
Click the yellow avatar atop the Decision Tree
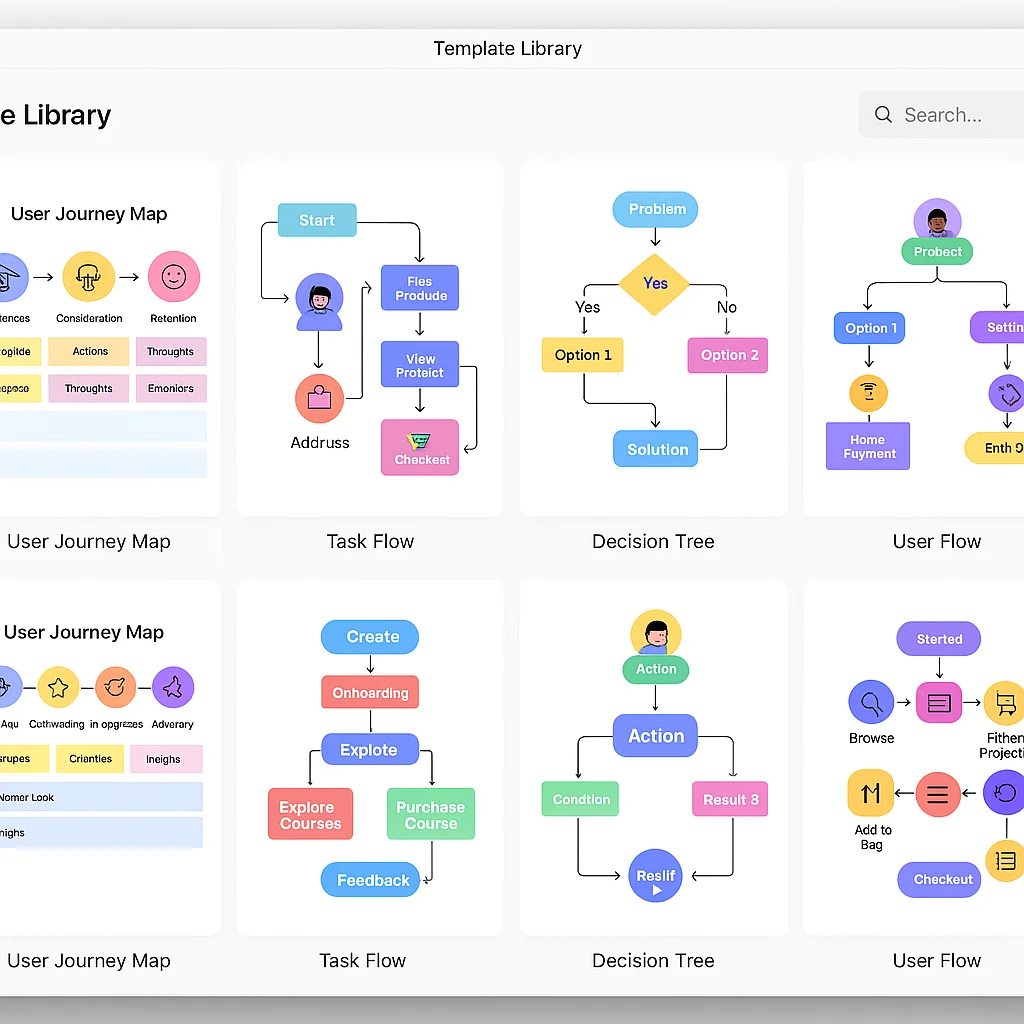[655, 632]
